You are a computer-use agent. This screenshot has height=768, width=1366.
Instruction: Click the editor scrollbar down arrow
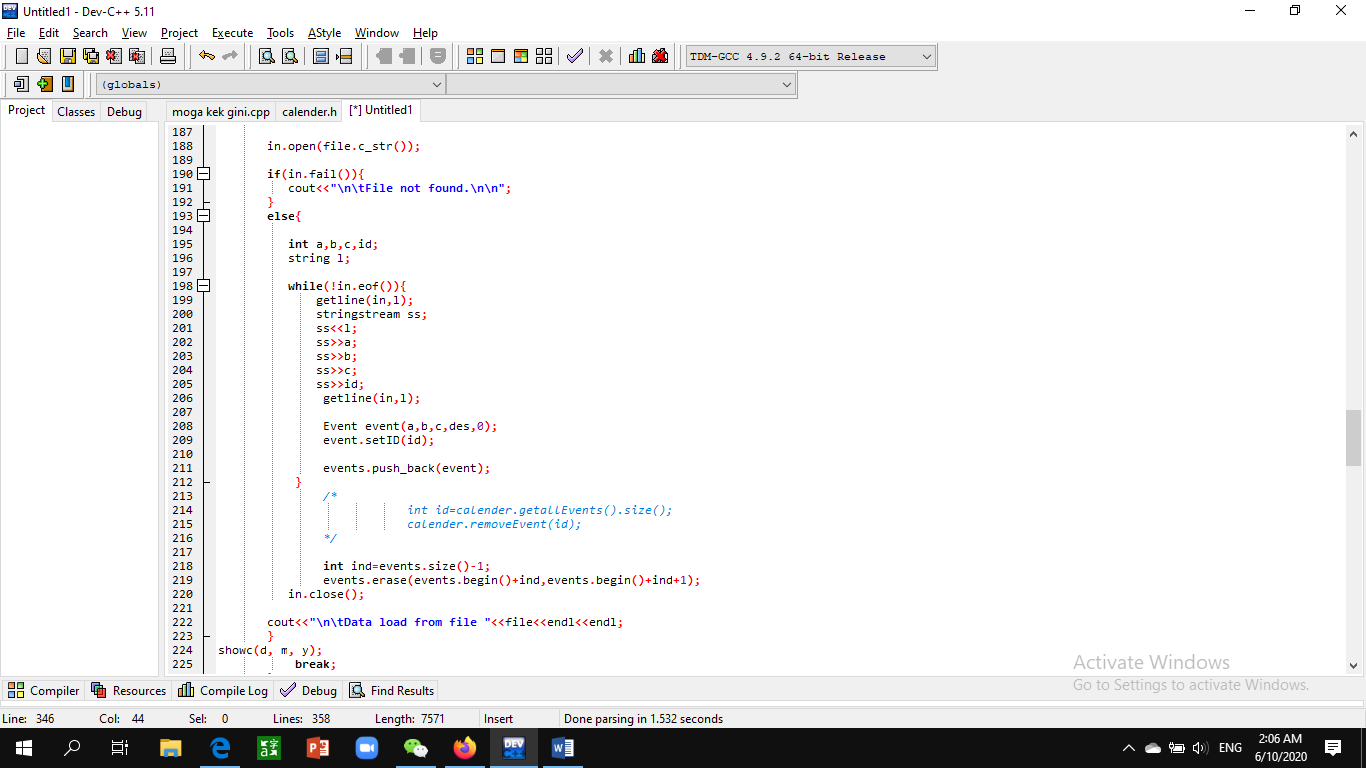[x=1354, y=665]
